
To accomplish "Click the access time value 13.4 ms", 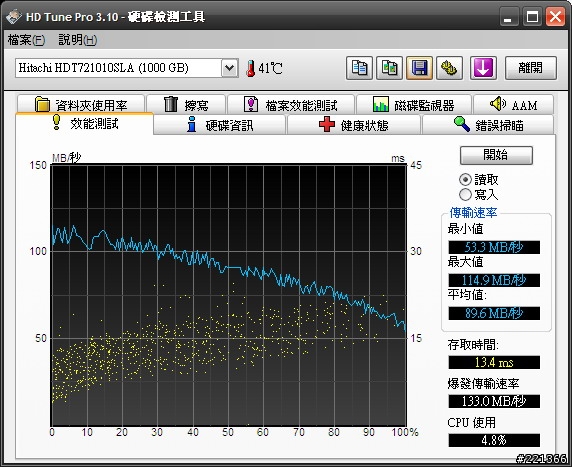I will point(494,362).
